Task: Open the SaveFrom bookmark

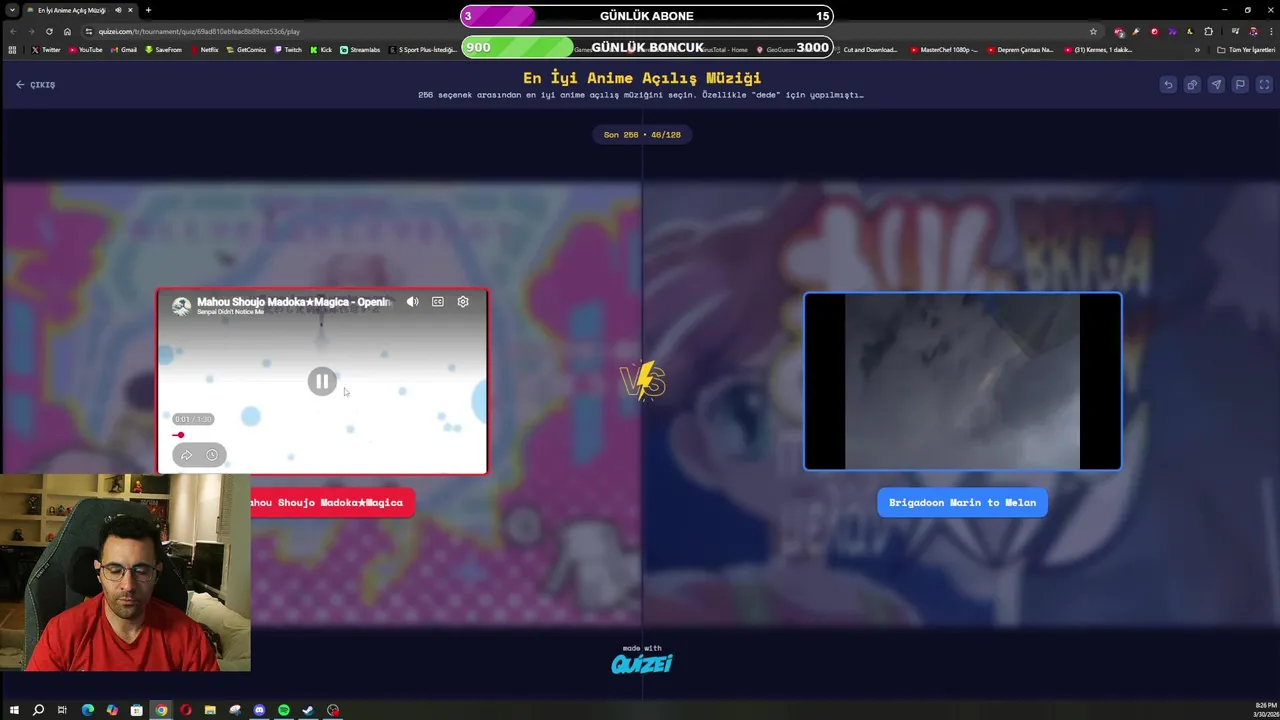Action: [164, 49]
